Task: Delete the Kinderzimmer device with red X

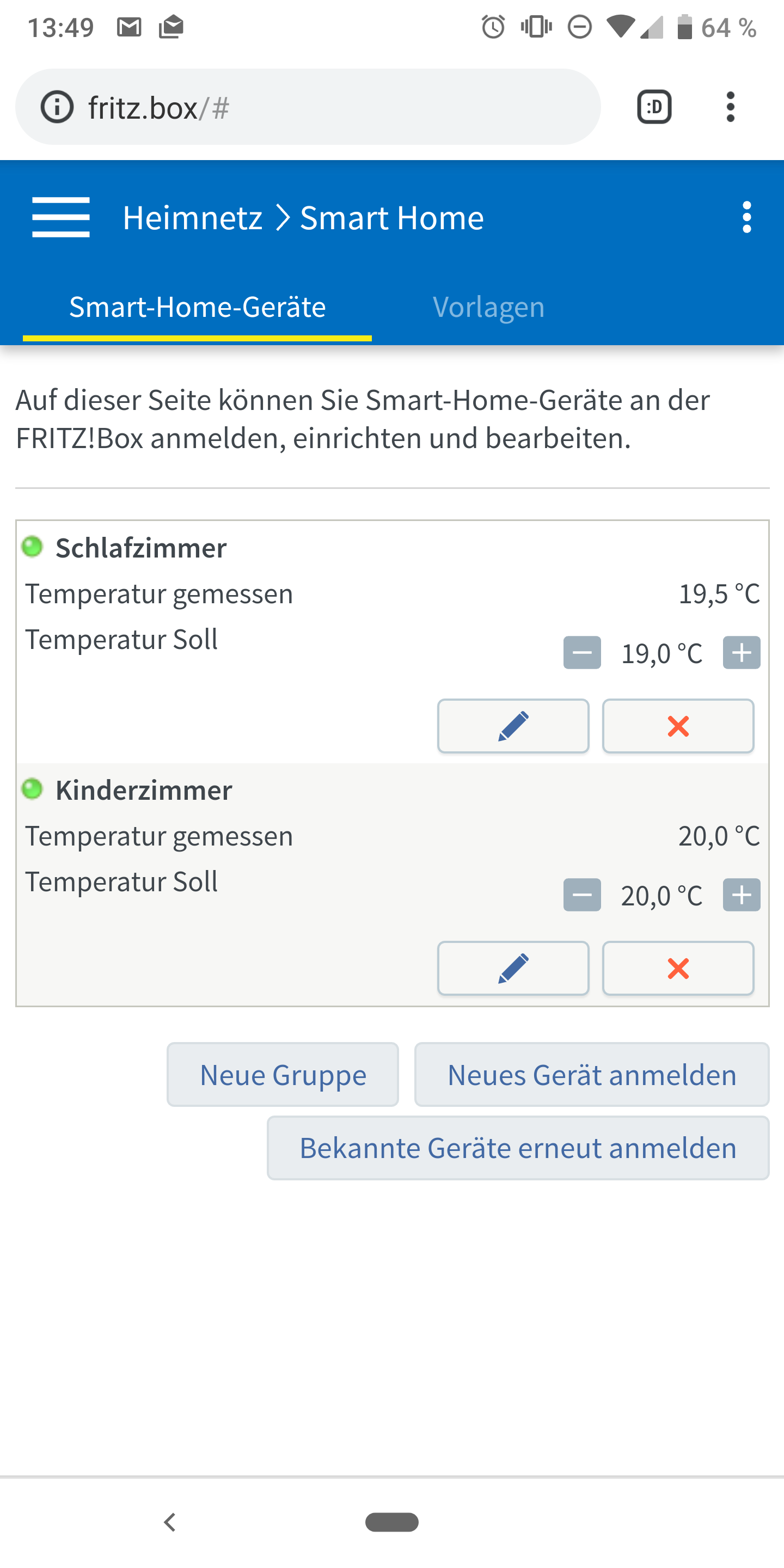Action: (x=678, y=969)
